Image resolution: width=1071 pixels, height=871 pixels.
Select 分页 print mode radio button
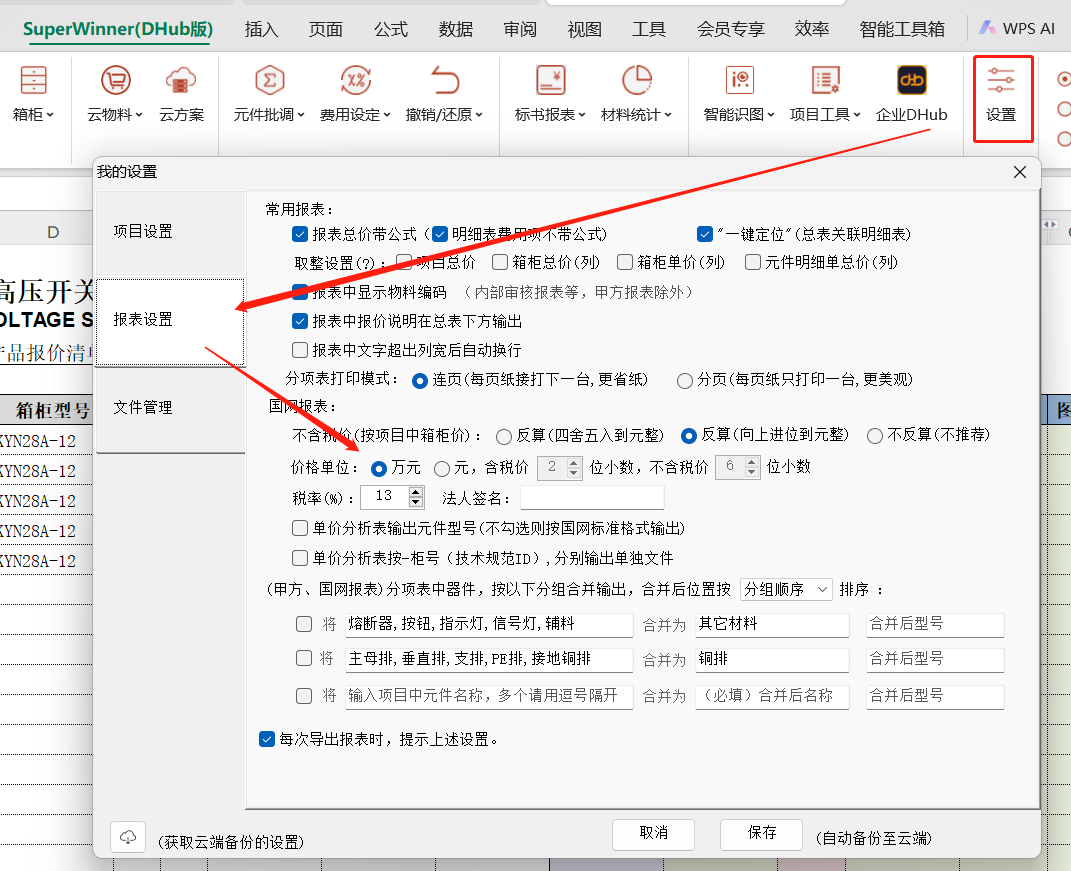684,381
